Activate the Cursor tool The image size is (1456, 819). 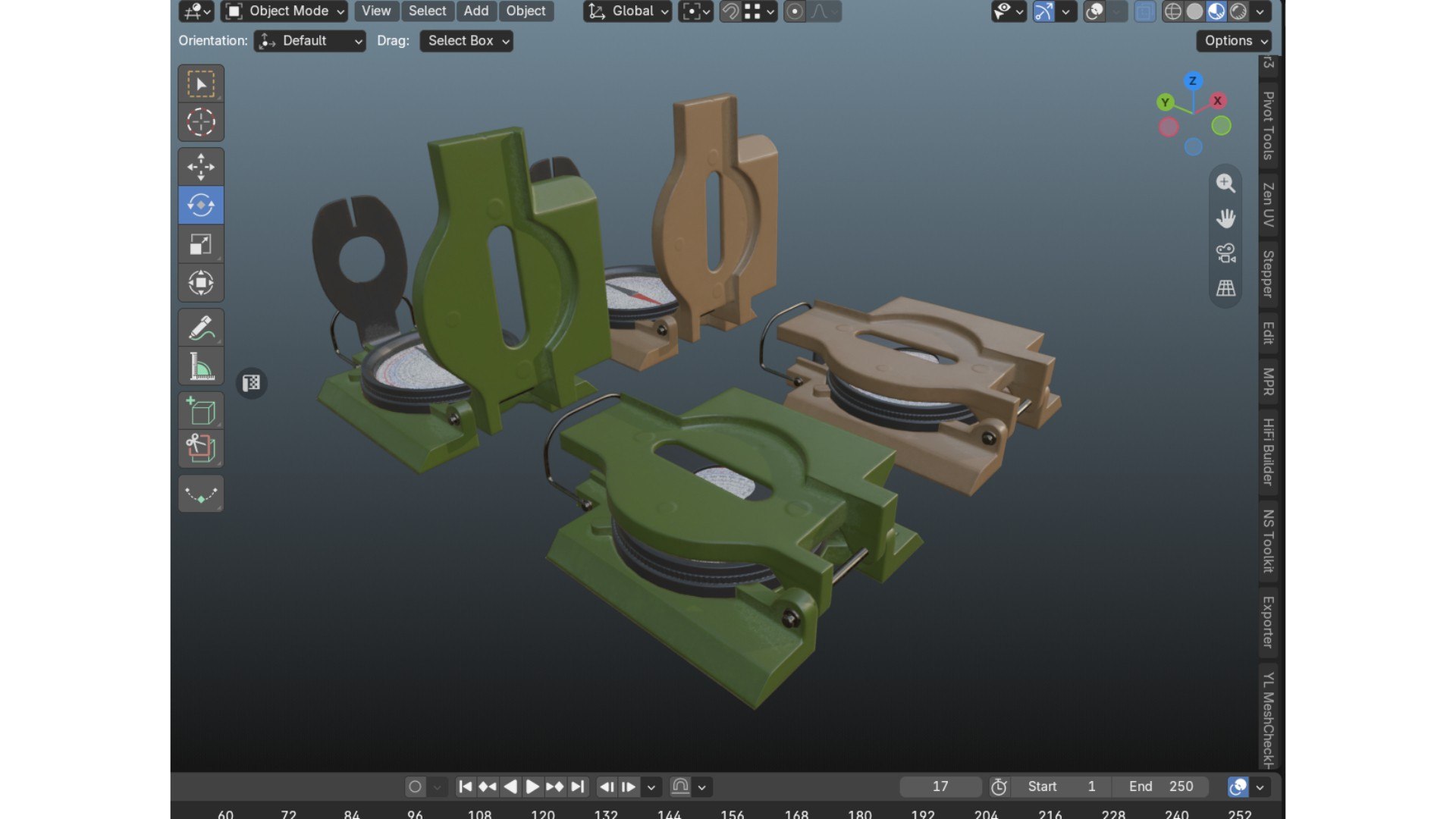pos(201,122)
